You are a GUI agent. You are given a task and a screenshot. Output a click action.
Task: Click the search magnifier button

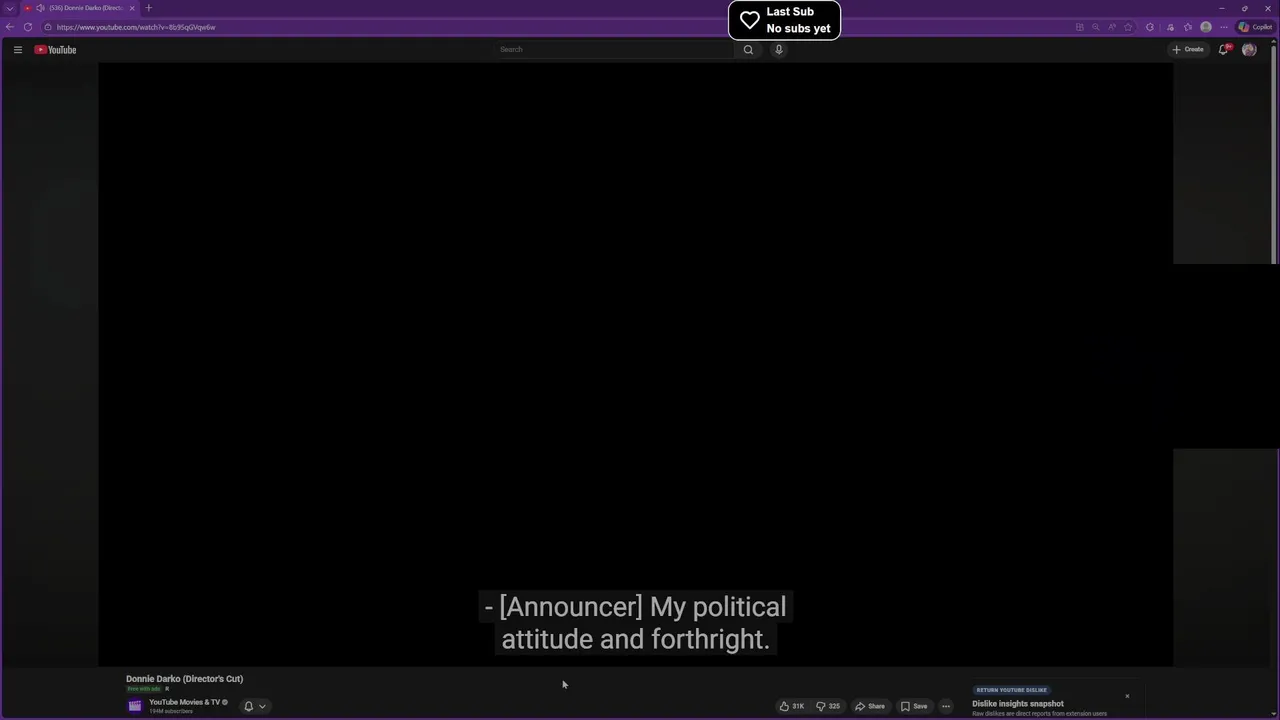[x=748, y=49]
